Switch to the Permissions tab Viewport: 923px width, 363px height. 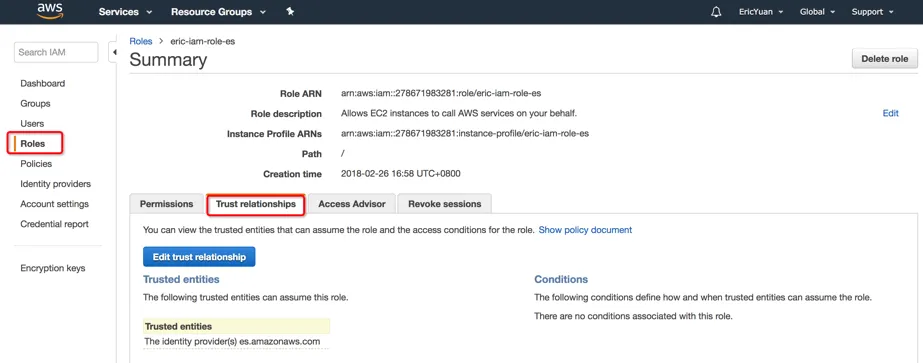click(167, 204)
